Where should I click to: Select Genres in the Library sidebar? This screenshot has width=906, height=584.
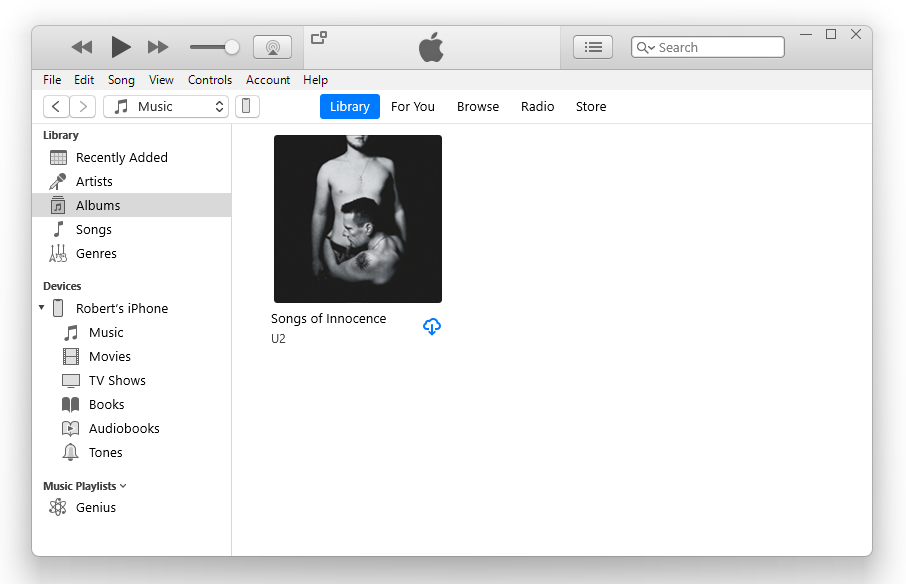point(132,254)
